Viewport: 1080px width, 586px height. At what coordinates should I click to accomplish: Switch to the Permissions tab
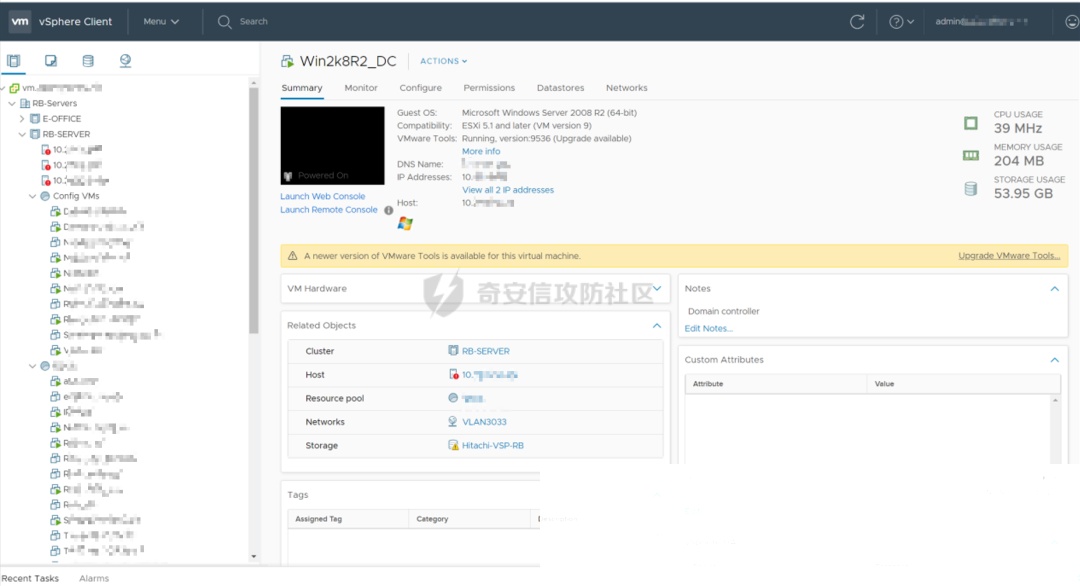[489, 87]
